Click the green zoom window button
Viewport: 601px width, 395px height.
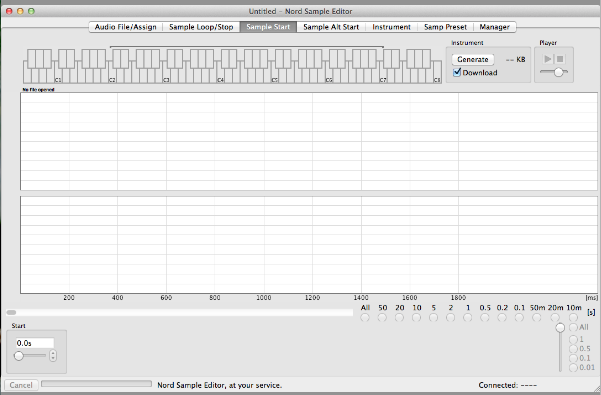31,11
